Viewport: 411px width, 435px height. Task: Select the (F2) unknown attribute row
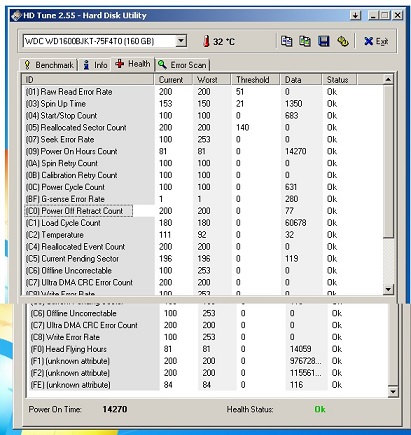pos(207,373)
